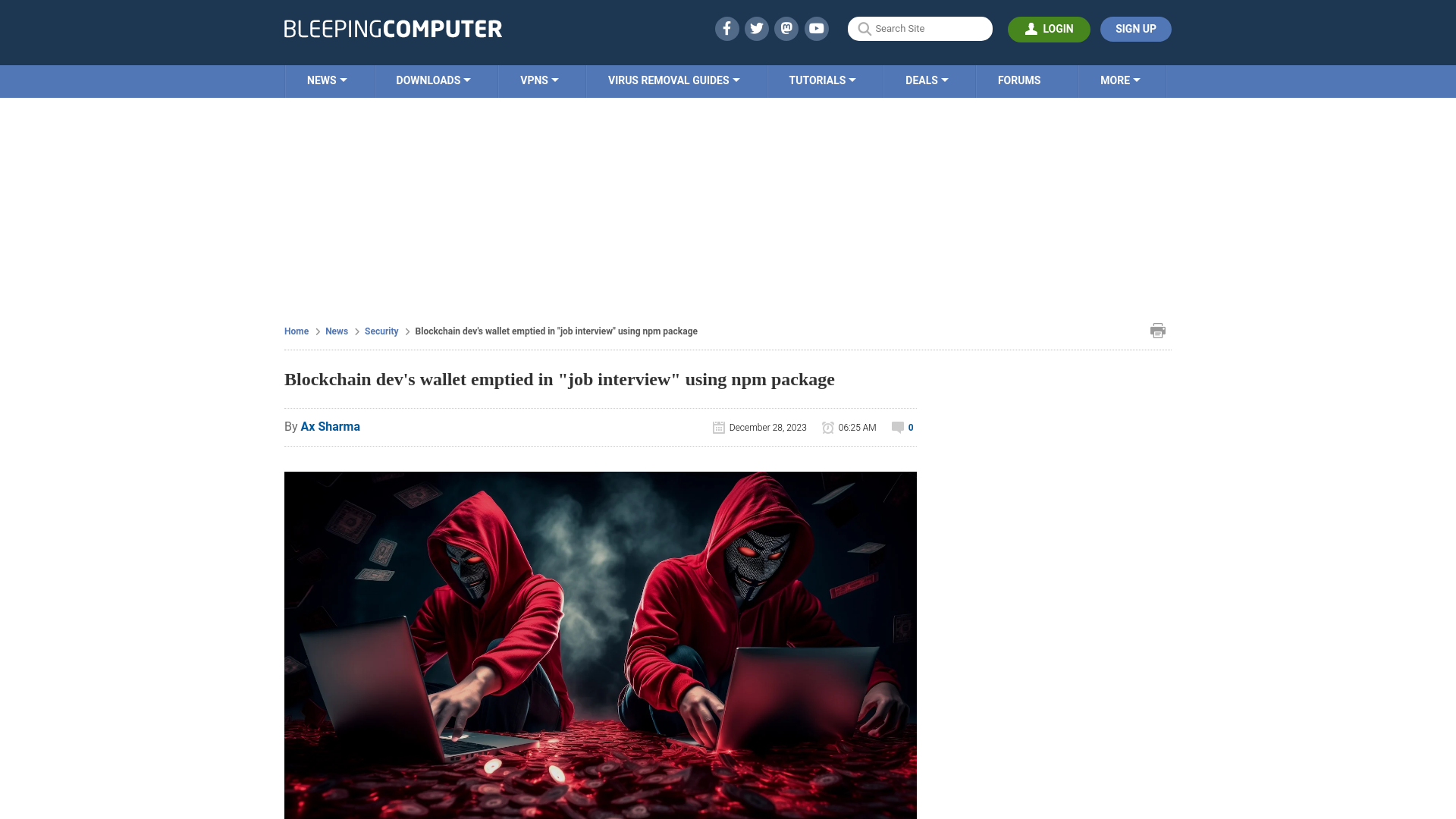This screenshot has height=819, width=1456.
Task: Click the print article icon
Action: tap(1158, 331)
